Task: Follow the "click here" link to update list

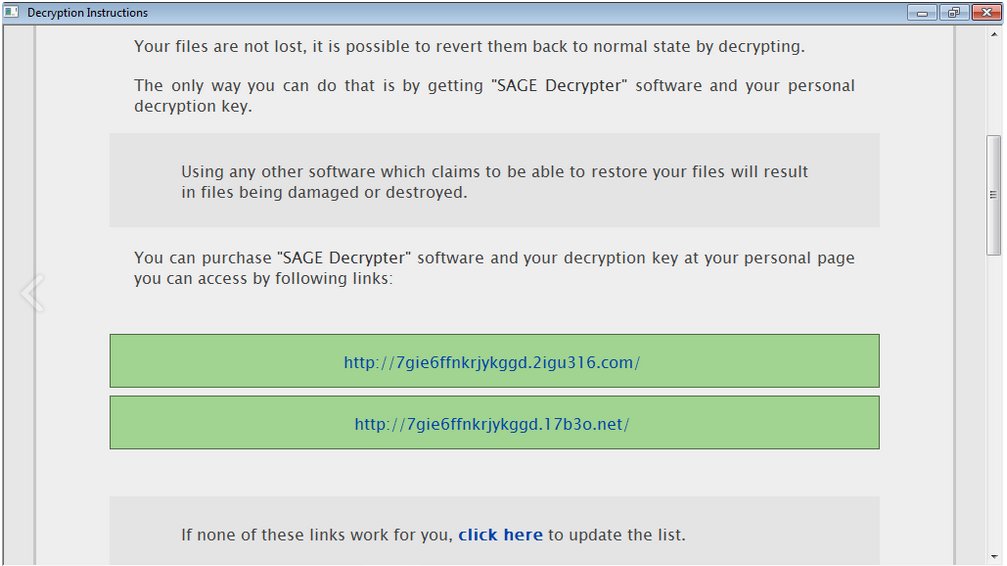Action: pos(500,535)
